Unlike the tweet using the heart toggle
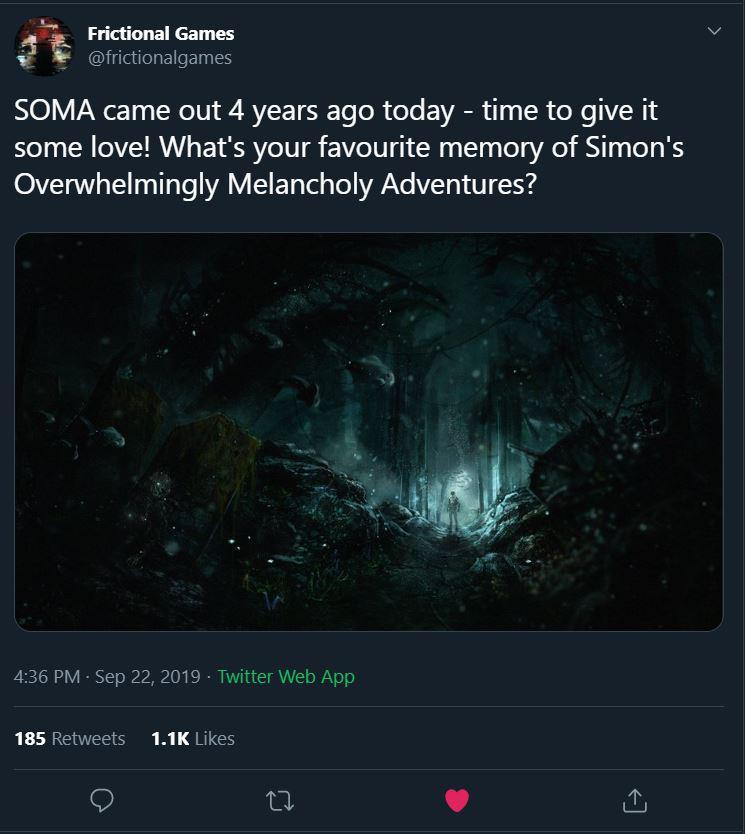The width and height of the screenshot is (745, 834). click(x=457, y=799)
